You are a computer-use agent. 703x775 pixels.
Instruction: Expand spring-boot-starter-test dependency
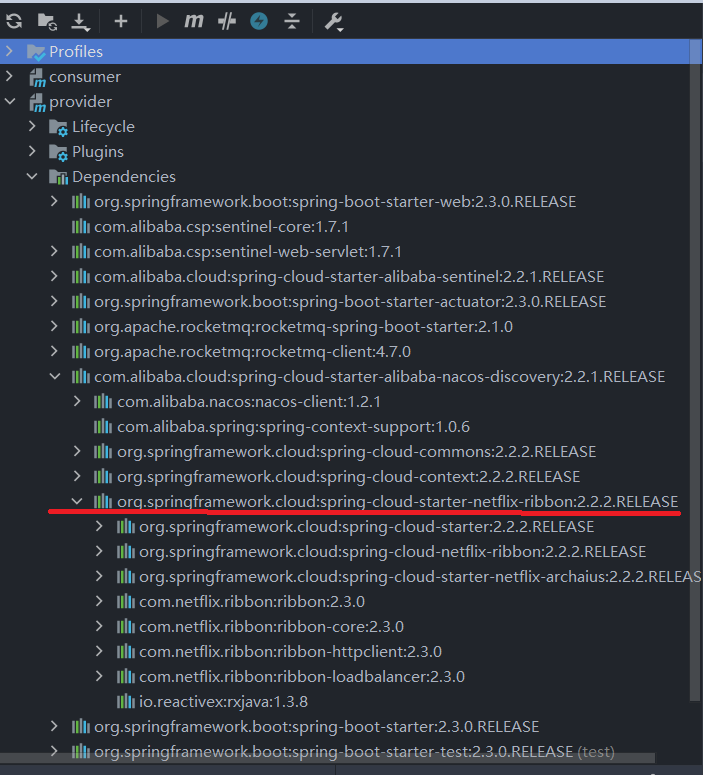click(54, 751)
